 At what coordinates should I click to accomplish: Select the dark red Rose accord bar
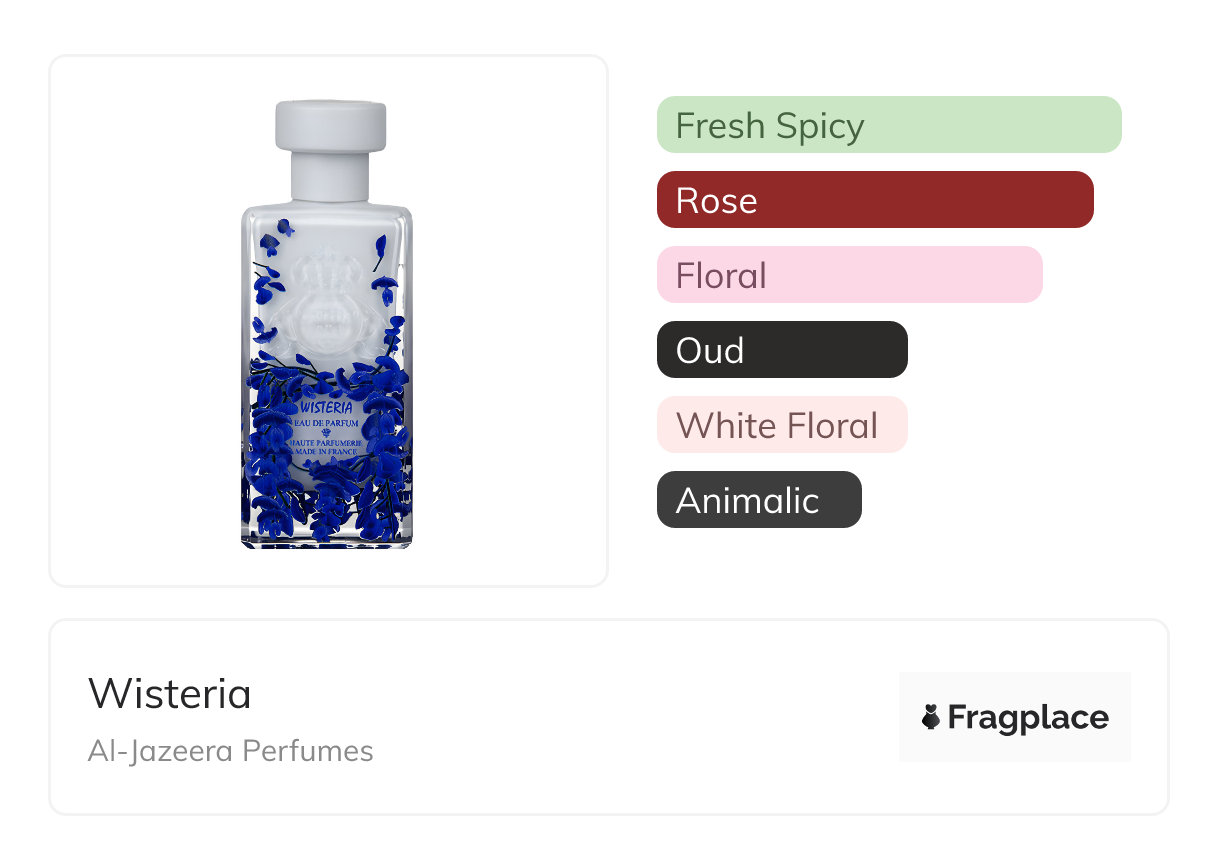(875, 200)
